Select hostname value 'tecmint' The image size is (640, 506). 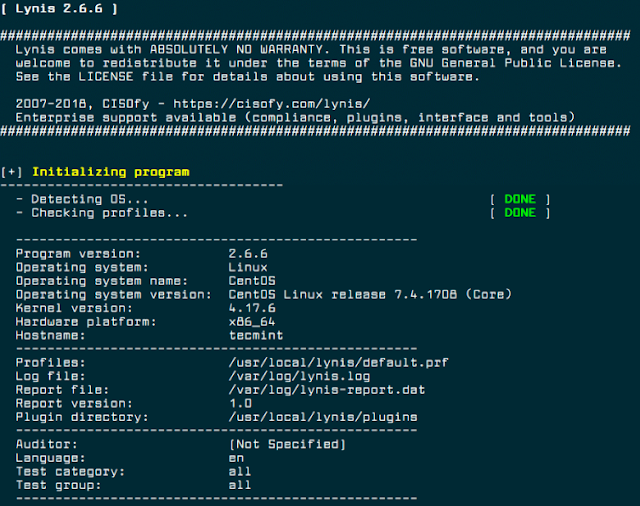coord(256,335)
